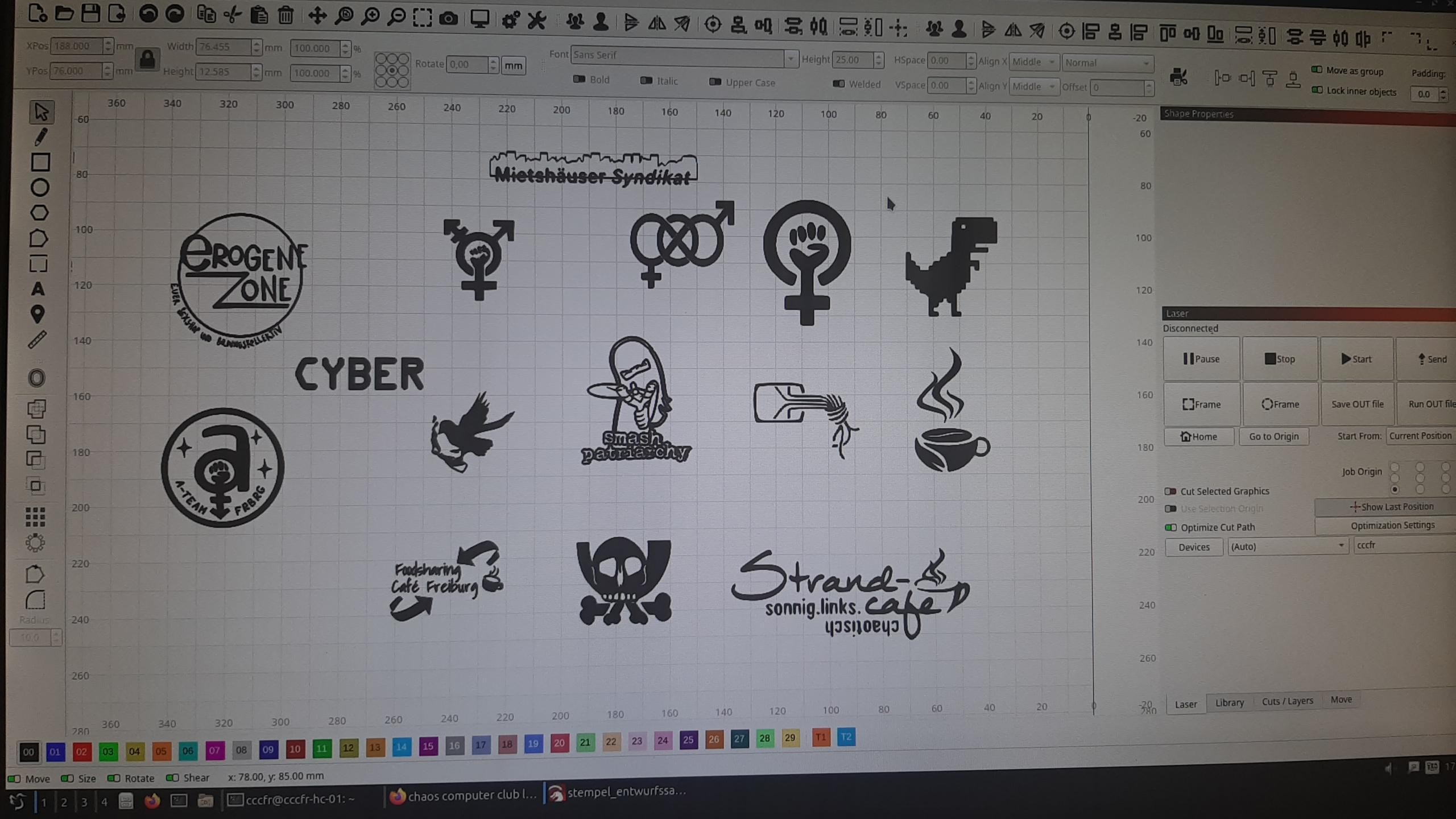Image resolution: width=1456 pixels, height=819 pixels.
Task: Open the Normal text mode dropdown
Action: [1107, 63]
